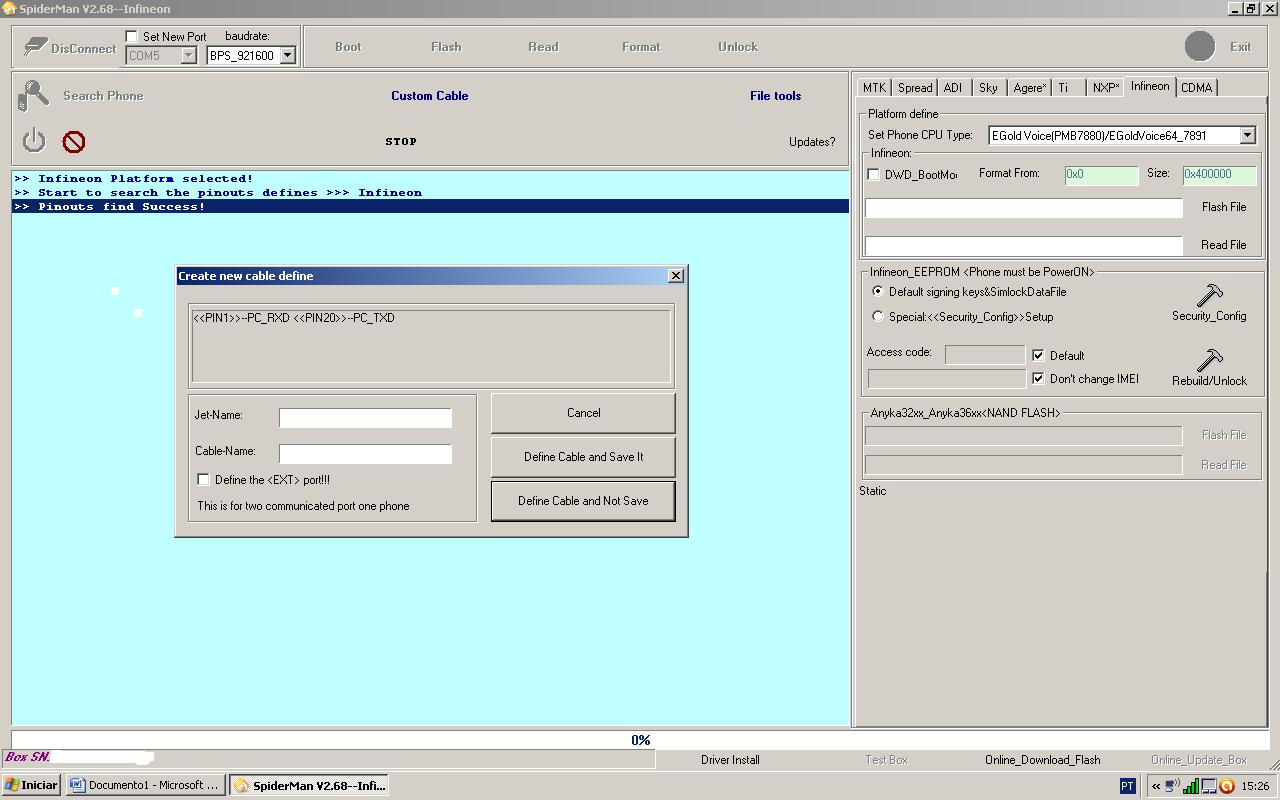
Task: Click the Unlock toolbar button
Action: (x=738, y=47)
